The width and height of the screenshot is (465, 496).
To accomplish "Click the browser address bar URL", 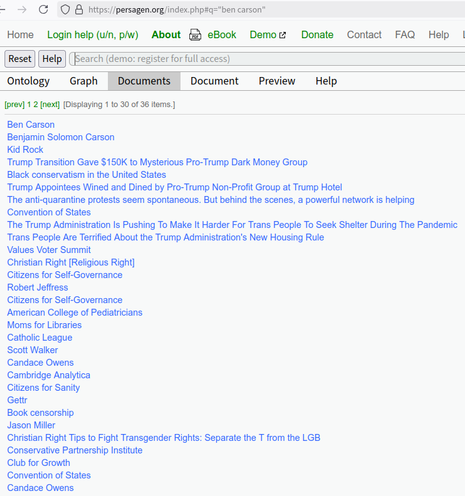I will [177, 10].
